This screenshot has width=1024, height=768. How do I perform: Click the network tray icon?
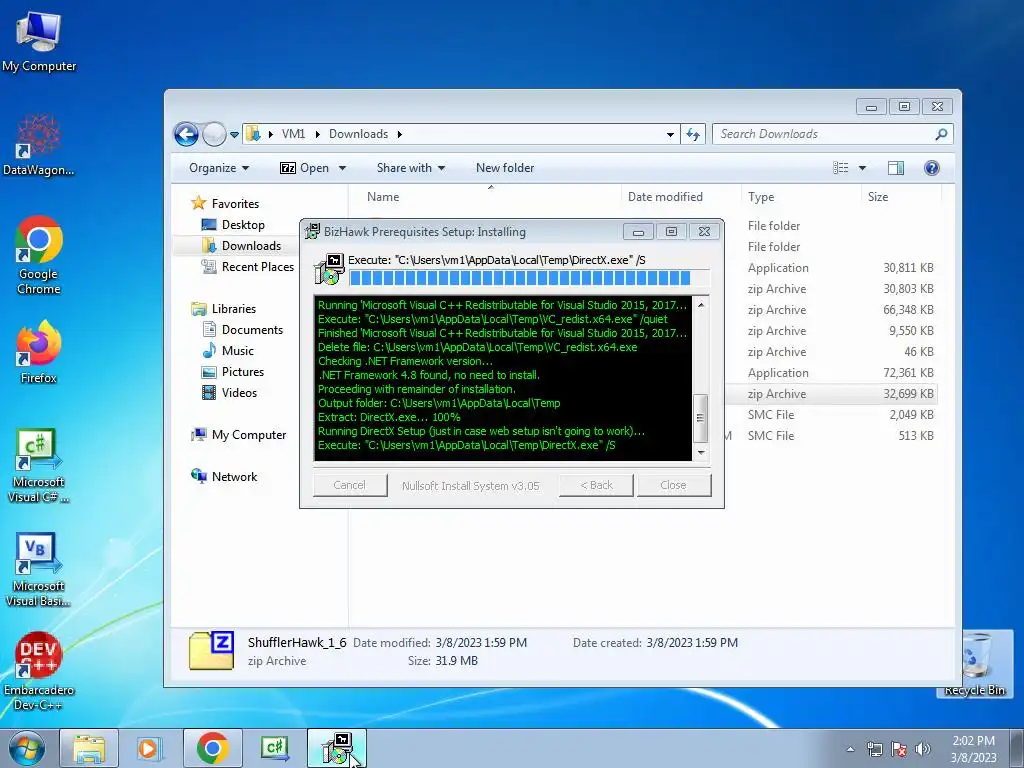pos(874,749)
